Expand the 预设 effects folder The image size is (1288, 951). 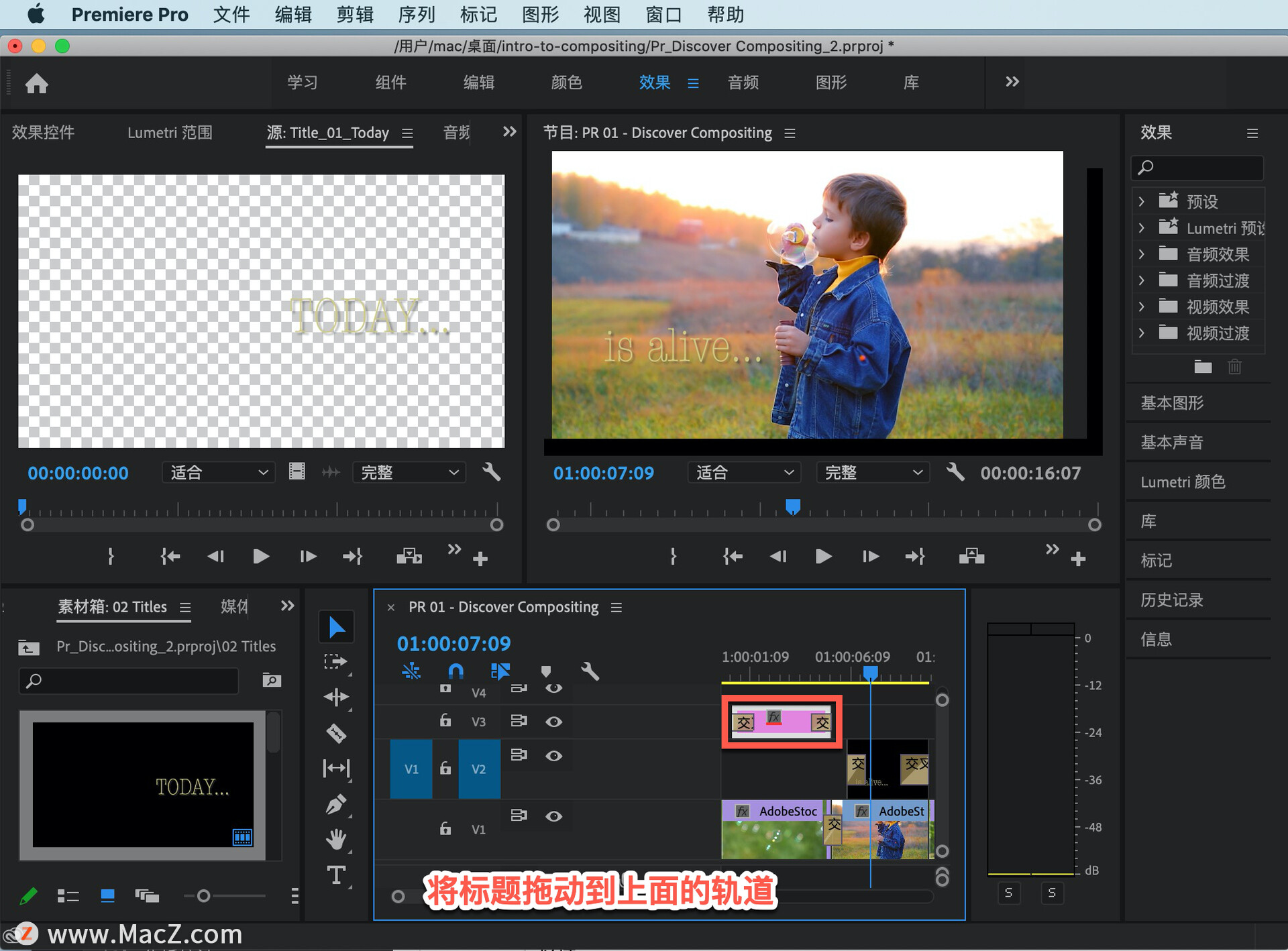pos(1141,201)
